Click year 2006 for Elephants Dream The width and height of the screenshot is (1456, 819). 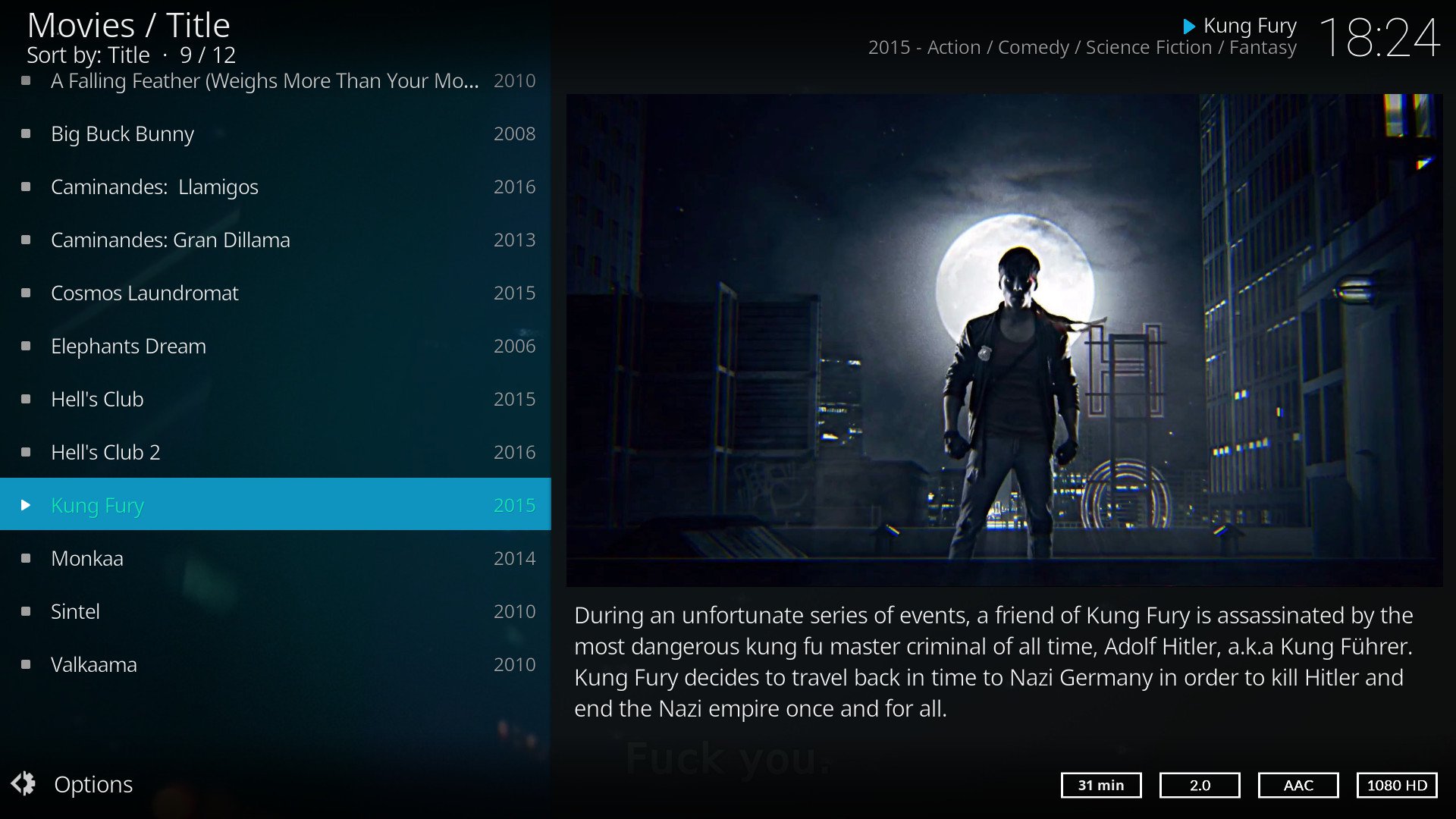pos(514,346)
